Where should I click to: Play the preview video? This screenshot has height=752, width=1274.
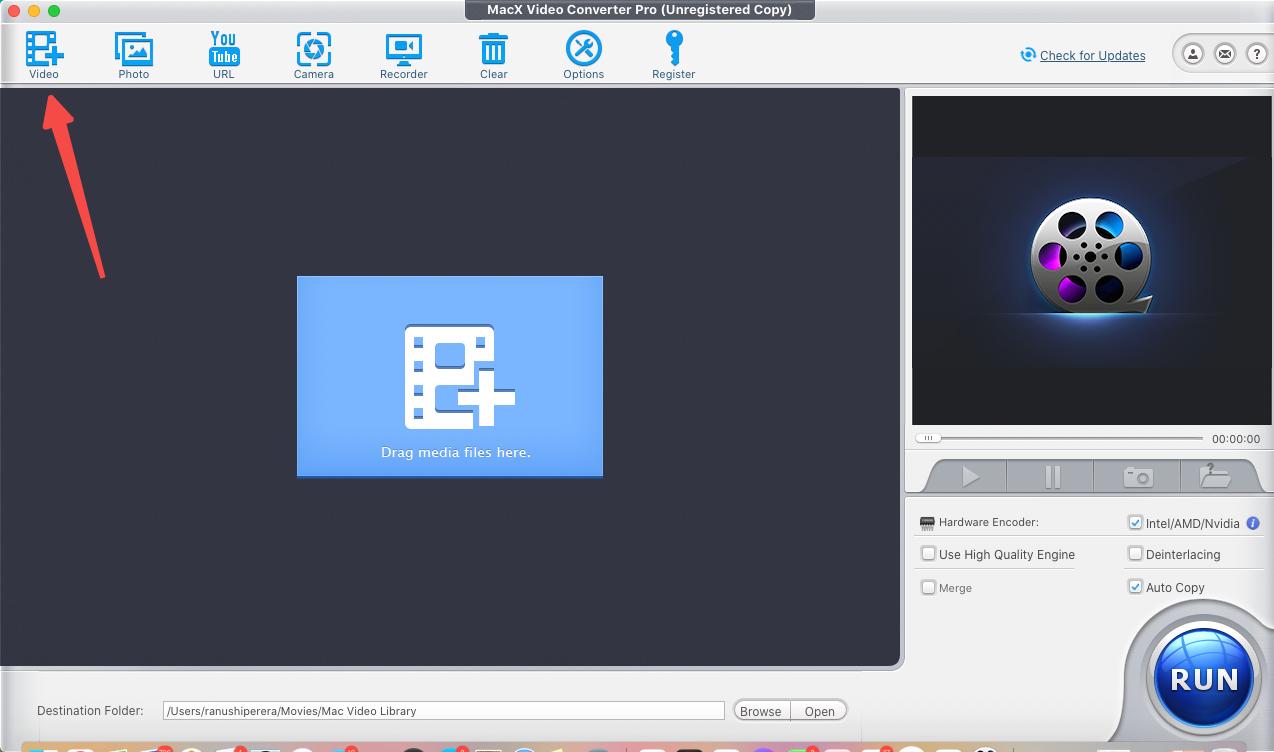click(x=970, y=477)
